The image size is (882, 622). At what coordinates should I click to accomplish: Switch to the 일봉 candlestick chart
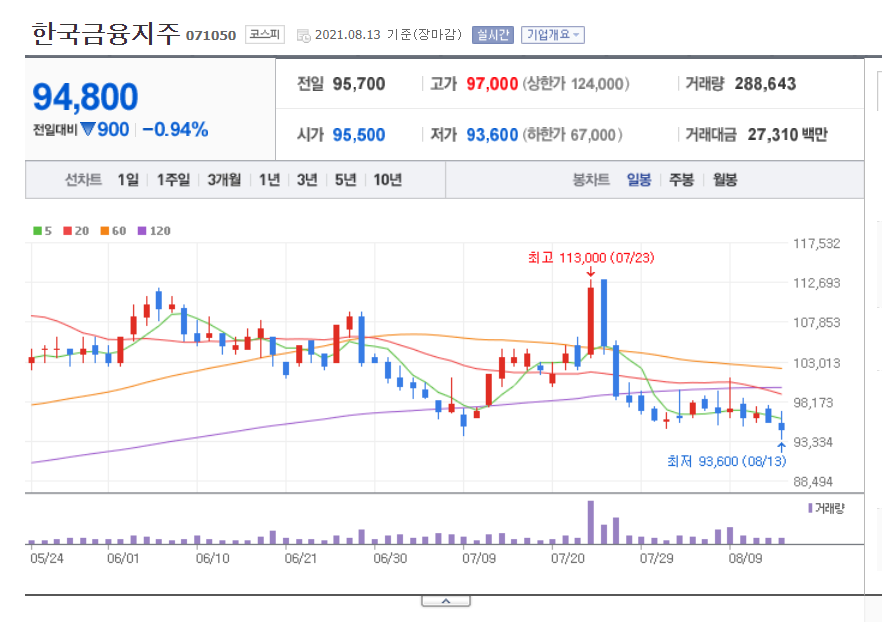tap(639, 180)
